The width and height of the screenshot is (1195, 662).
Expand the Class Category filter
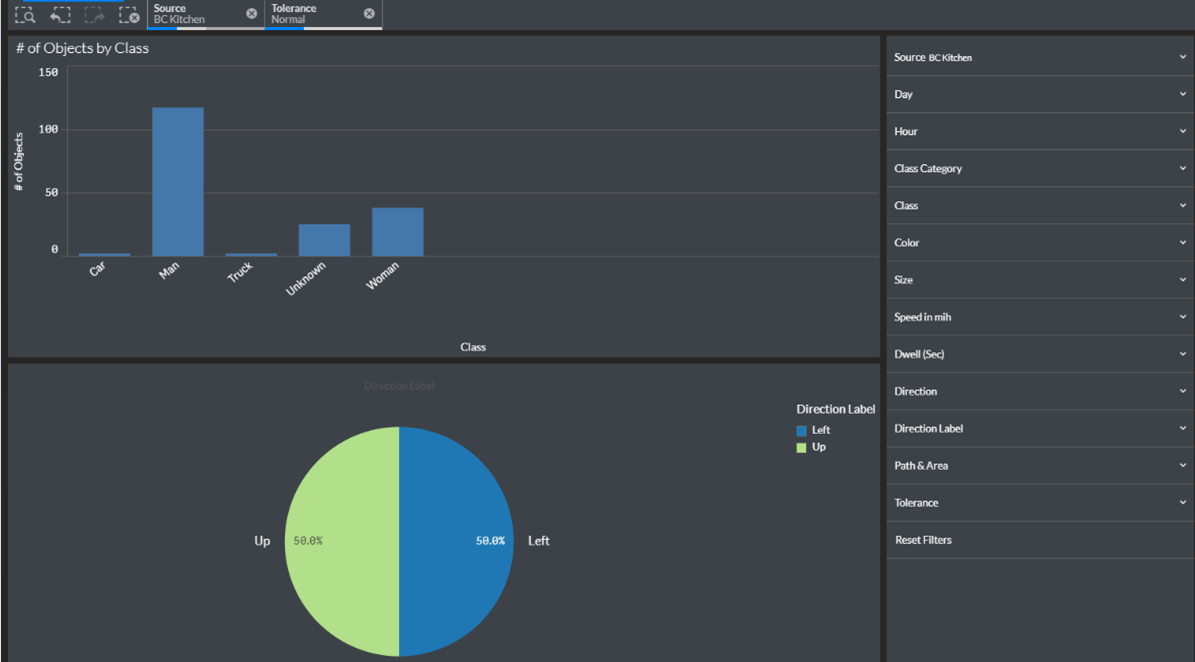point(1040,168)
